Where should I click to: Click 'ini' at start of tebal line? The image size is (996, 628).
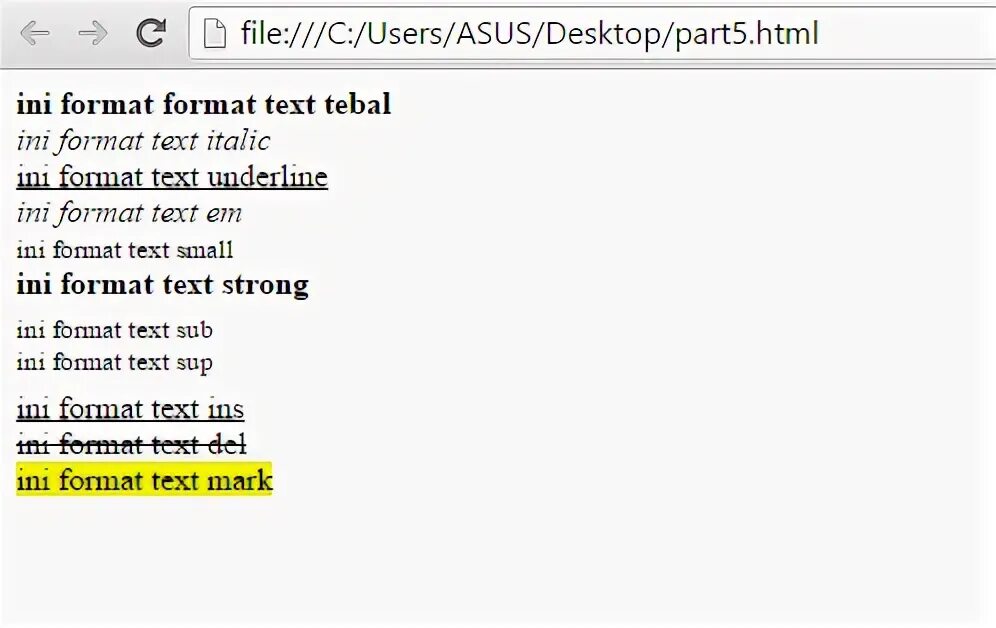pos(34,104)
